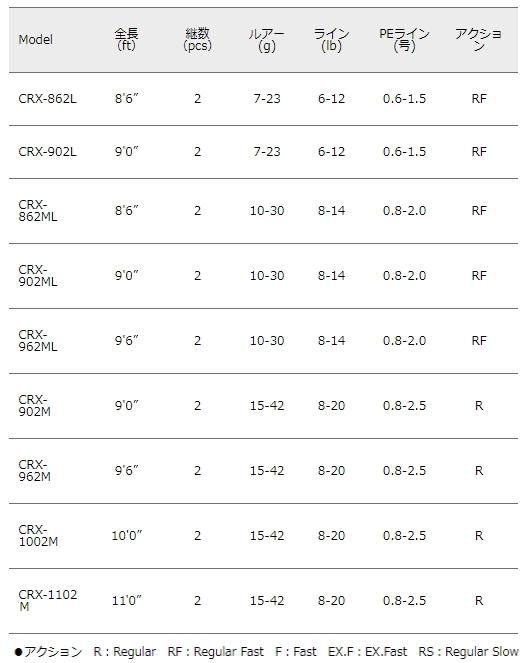
Task: Click the 11'0" length value
Action: coord(126,600)
